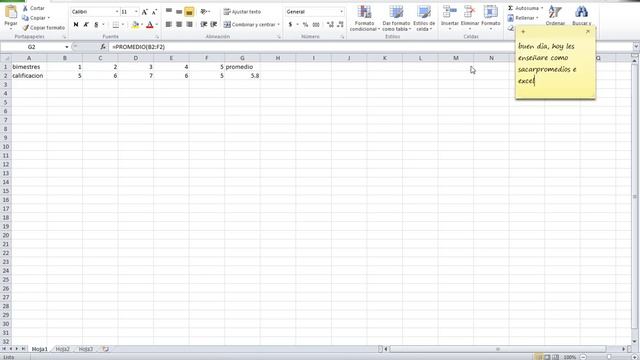Click the Rellenar fill button
Screen dimensions: 640x360
click(523, 18)
